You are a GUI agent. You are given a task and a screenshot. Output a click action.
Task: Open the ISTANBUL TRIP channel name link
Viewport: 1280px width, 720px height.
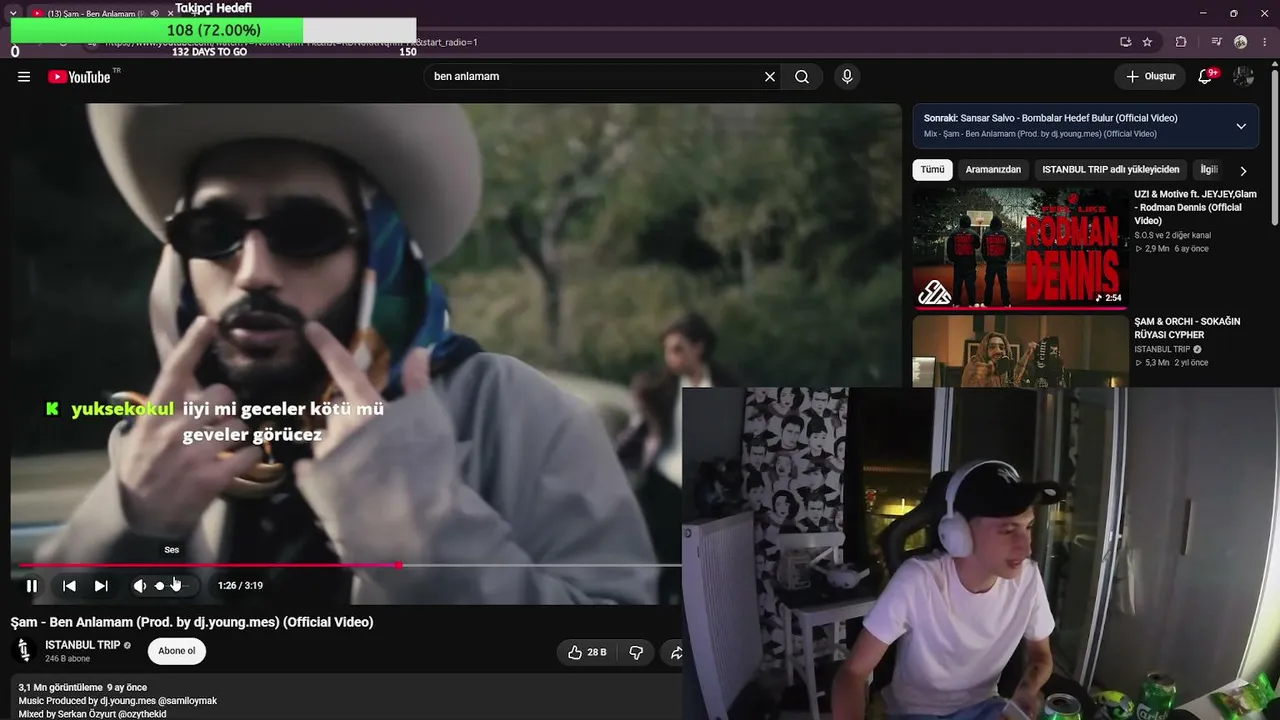(83, 645)
